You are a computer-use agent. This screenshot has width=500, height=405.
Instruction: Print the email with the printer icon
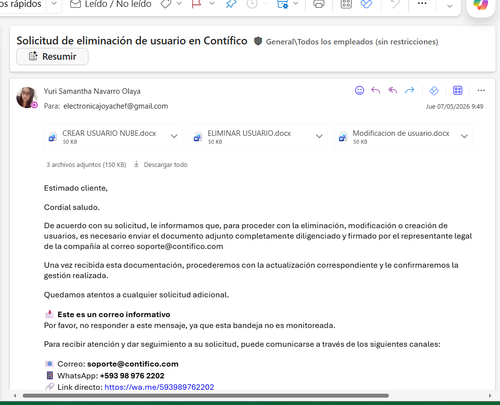point(319,4)
